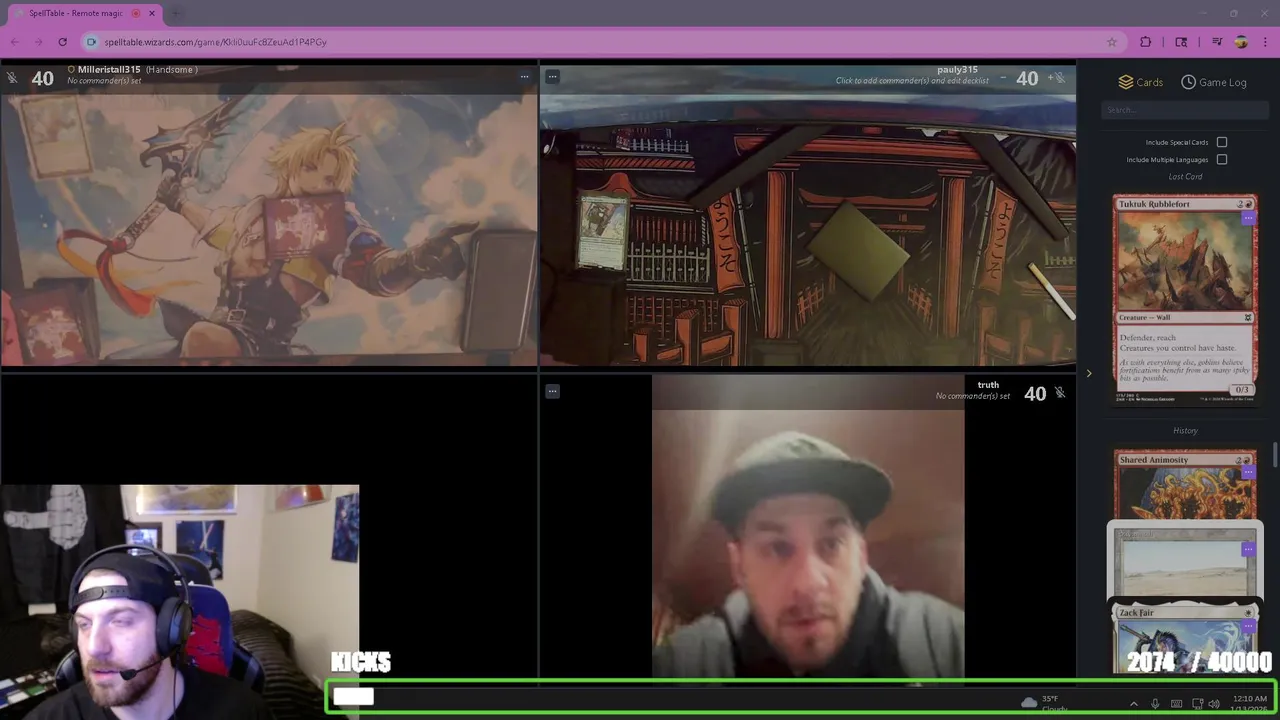Select Shared Animosity card in History
This screenshot has width=1280, height=720.
pyautogui.click(x=1185, y=485)
